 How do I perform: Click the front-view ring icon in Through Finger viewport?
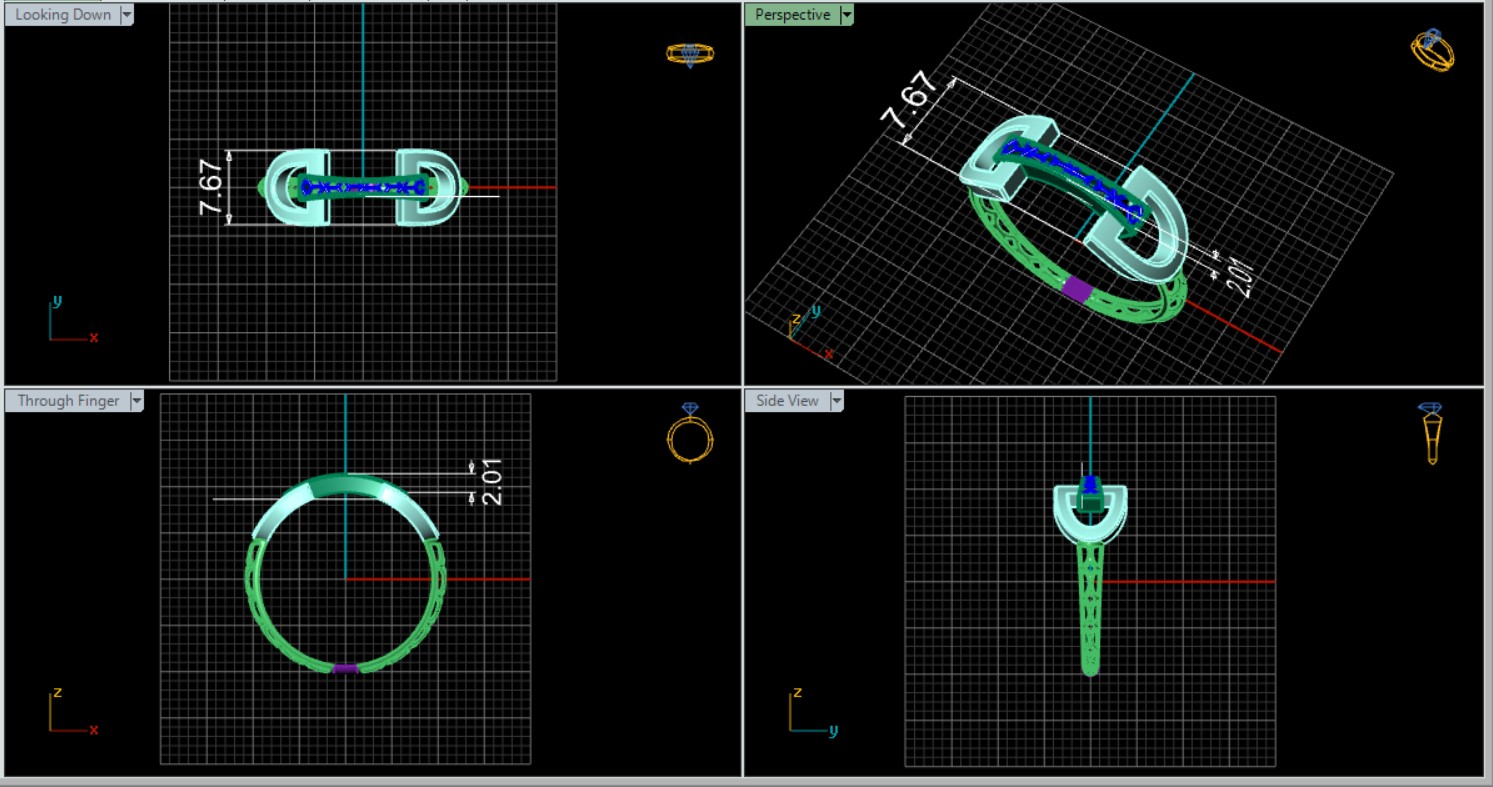tap(690, 433)
